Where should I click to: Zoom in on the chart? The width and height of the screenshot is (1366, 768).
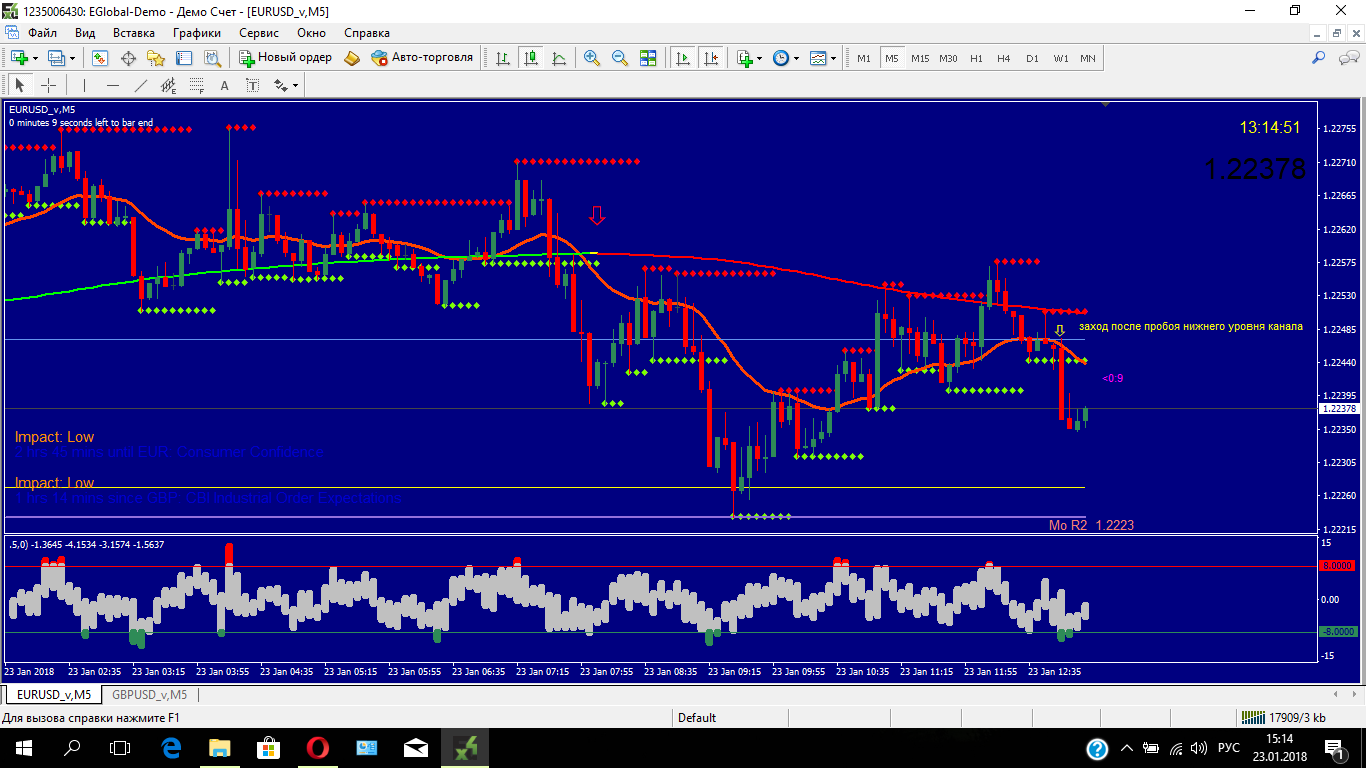tap(592, 58)
